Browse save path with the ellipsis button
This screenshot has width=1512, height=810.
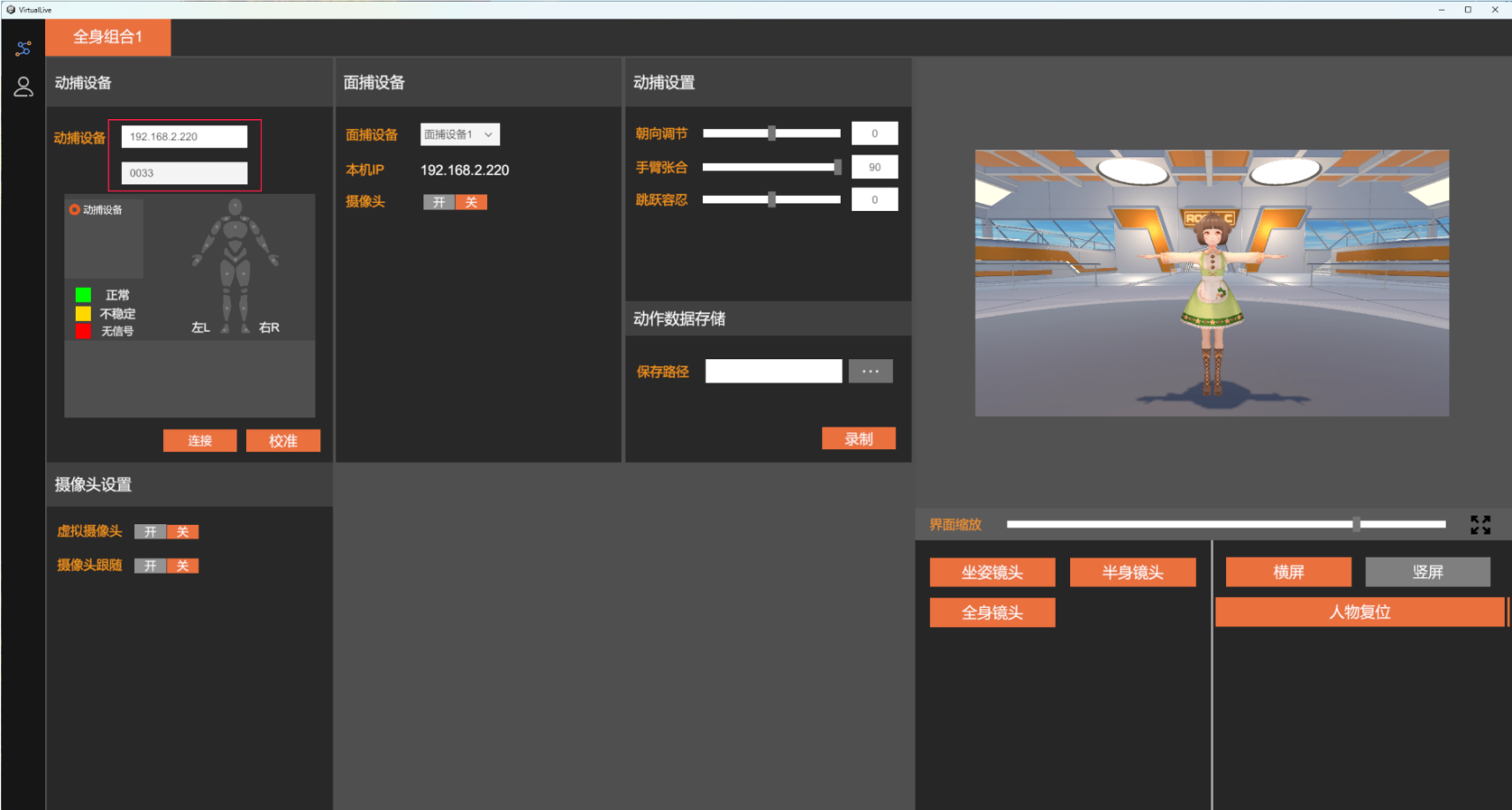click(870, 371)
